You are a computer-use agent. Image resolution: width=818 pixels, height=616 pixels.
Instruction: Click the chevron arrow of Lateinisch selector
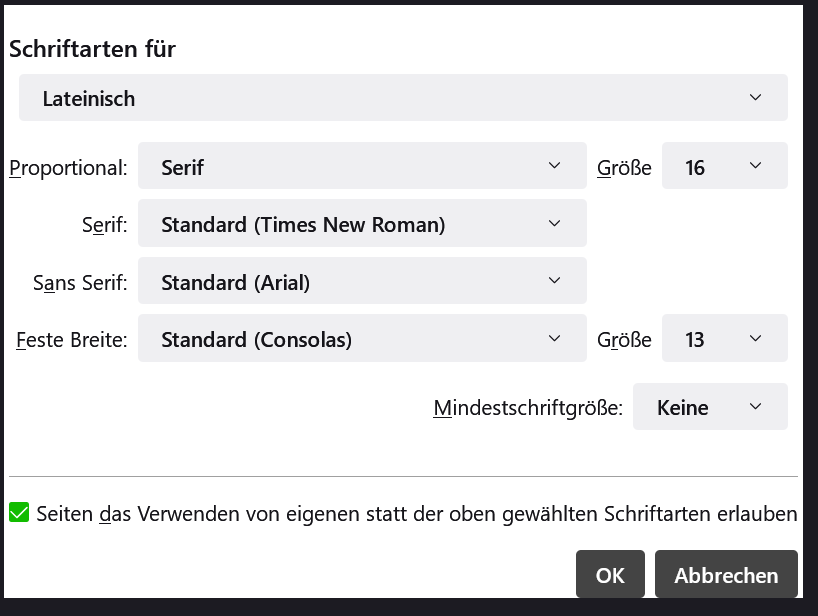point(755,98)
